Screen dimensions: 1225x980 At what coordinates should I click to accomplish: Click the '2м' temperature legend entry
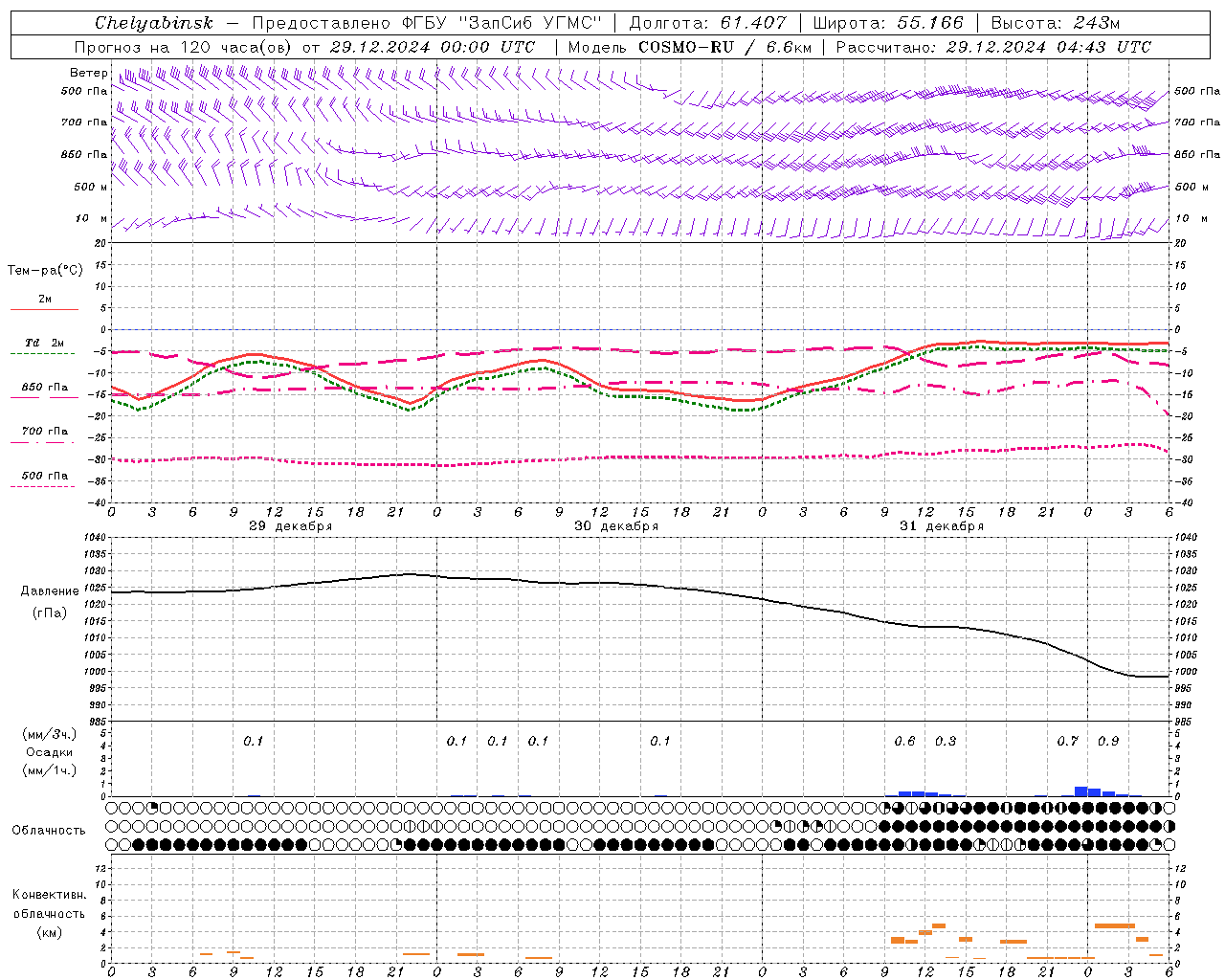click(x=45, y=299)
